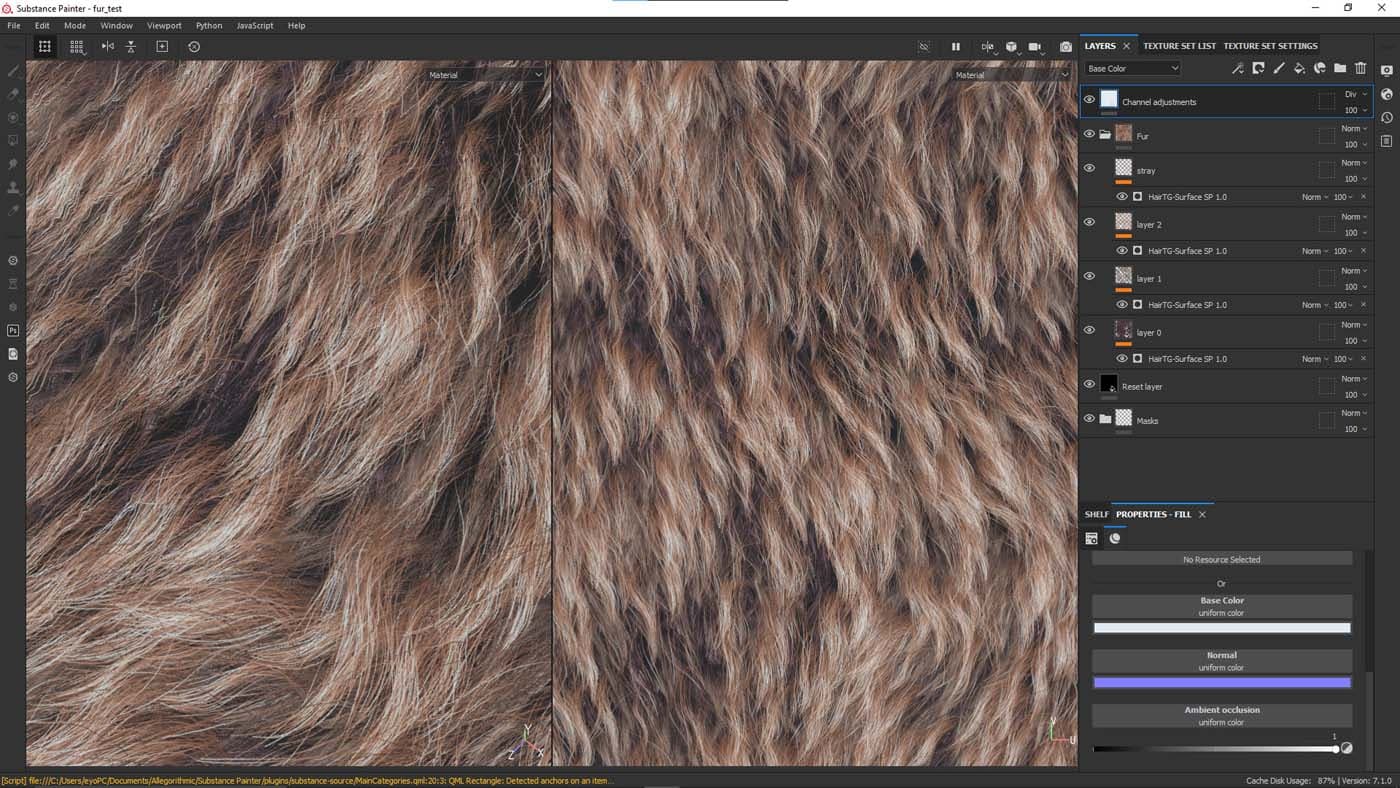Take a viewport screenshot with camera icon
Viewport: 1400px width, 788px height.
pos(1065,46)
